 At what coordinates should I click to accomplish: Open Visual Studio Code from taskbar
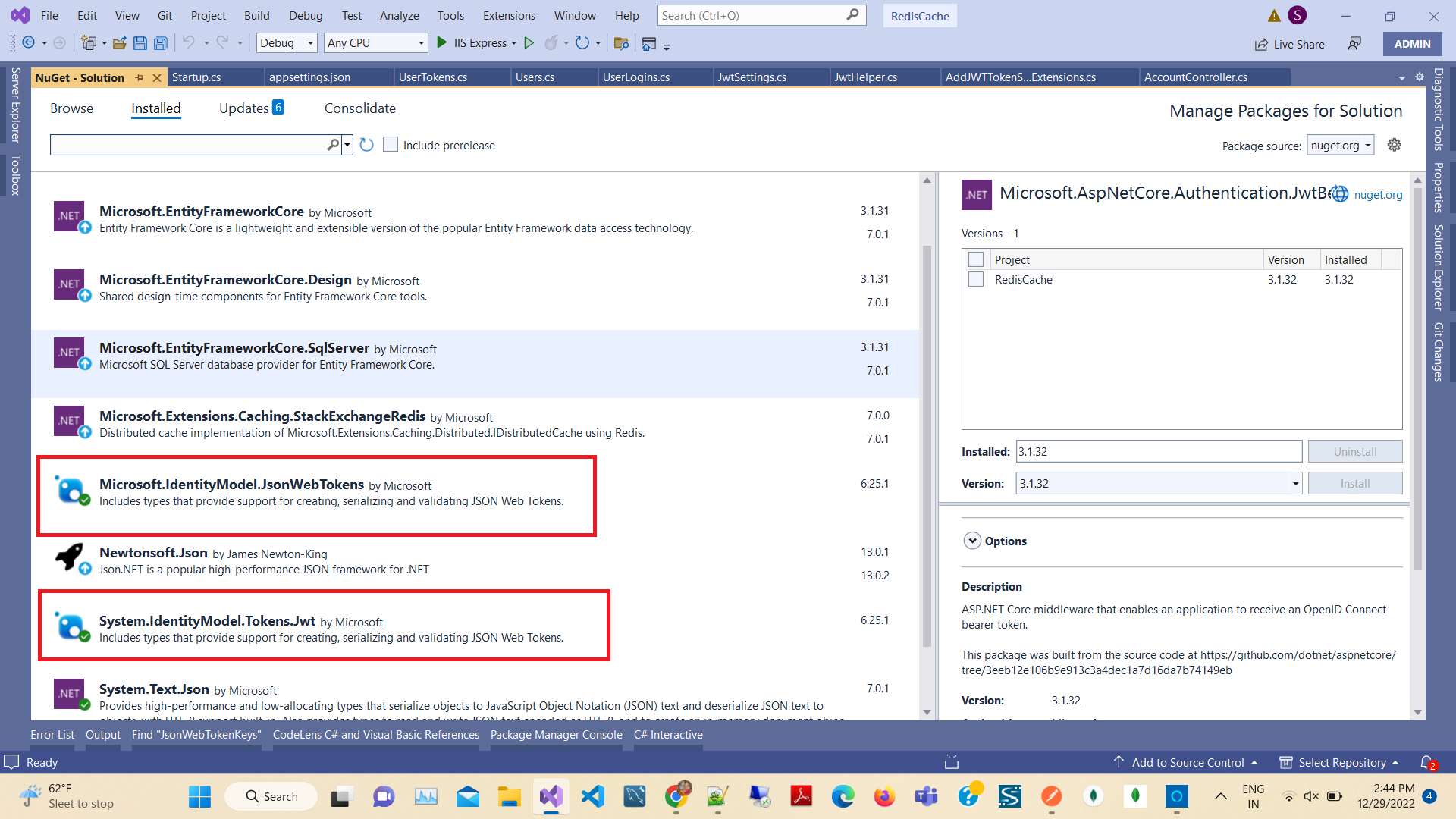(592, 796)
